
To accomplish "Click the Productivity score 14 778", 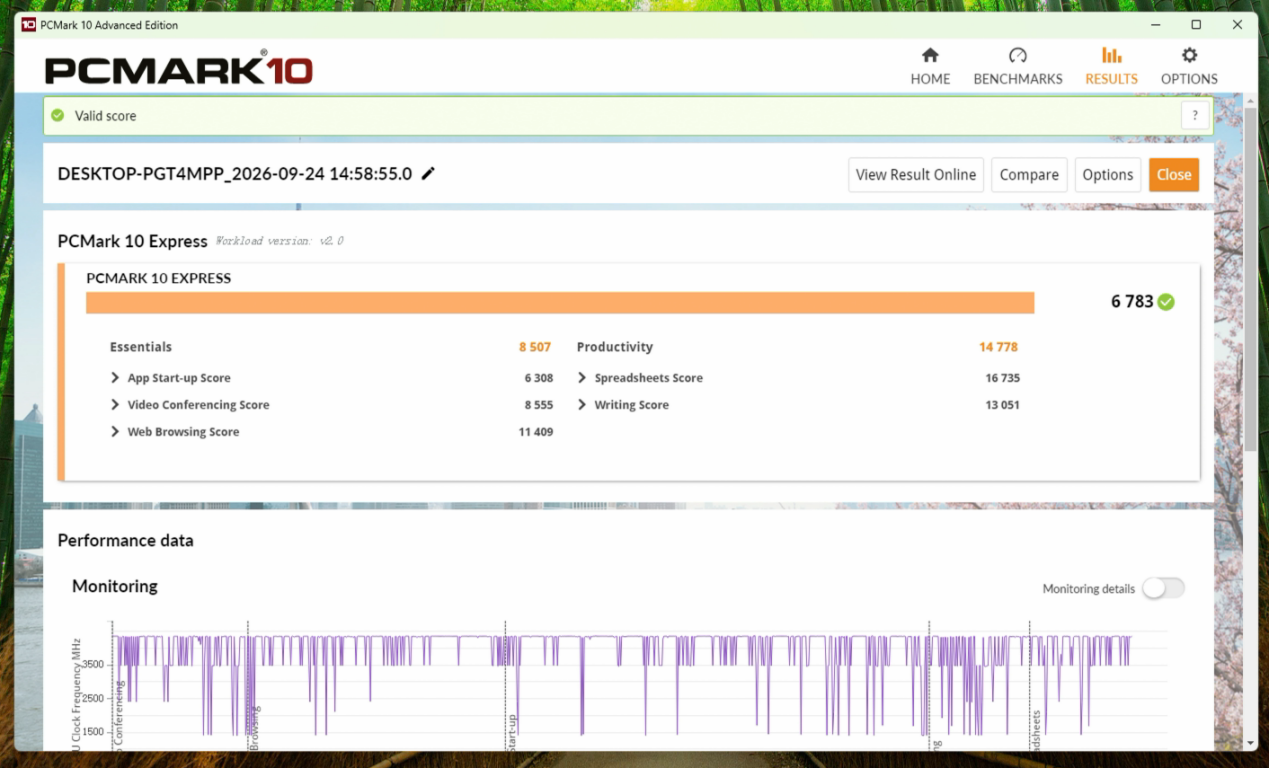I will pos(998,347).
